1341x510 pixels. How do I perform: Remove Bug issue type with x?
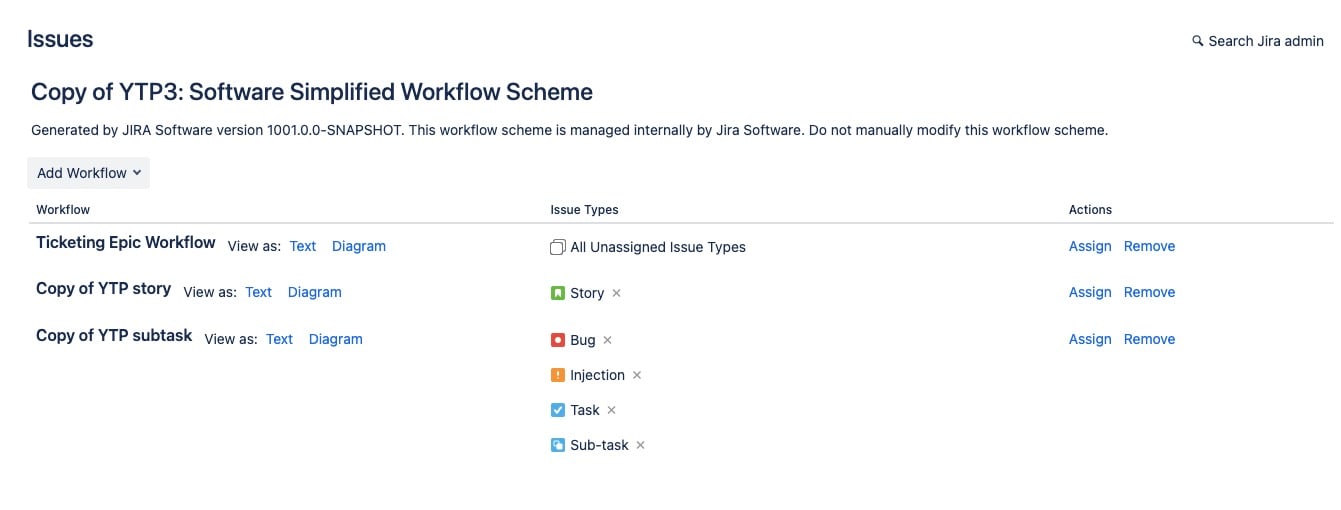[x=607, y=340]
